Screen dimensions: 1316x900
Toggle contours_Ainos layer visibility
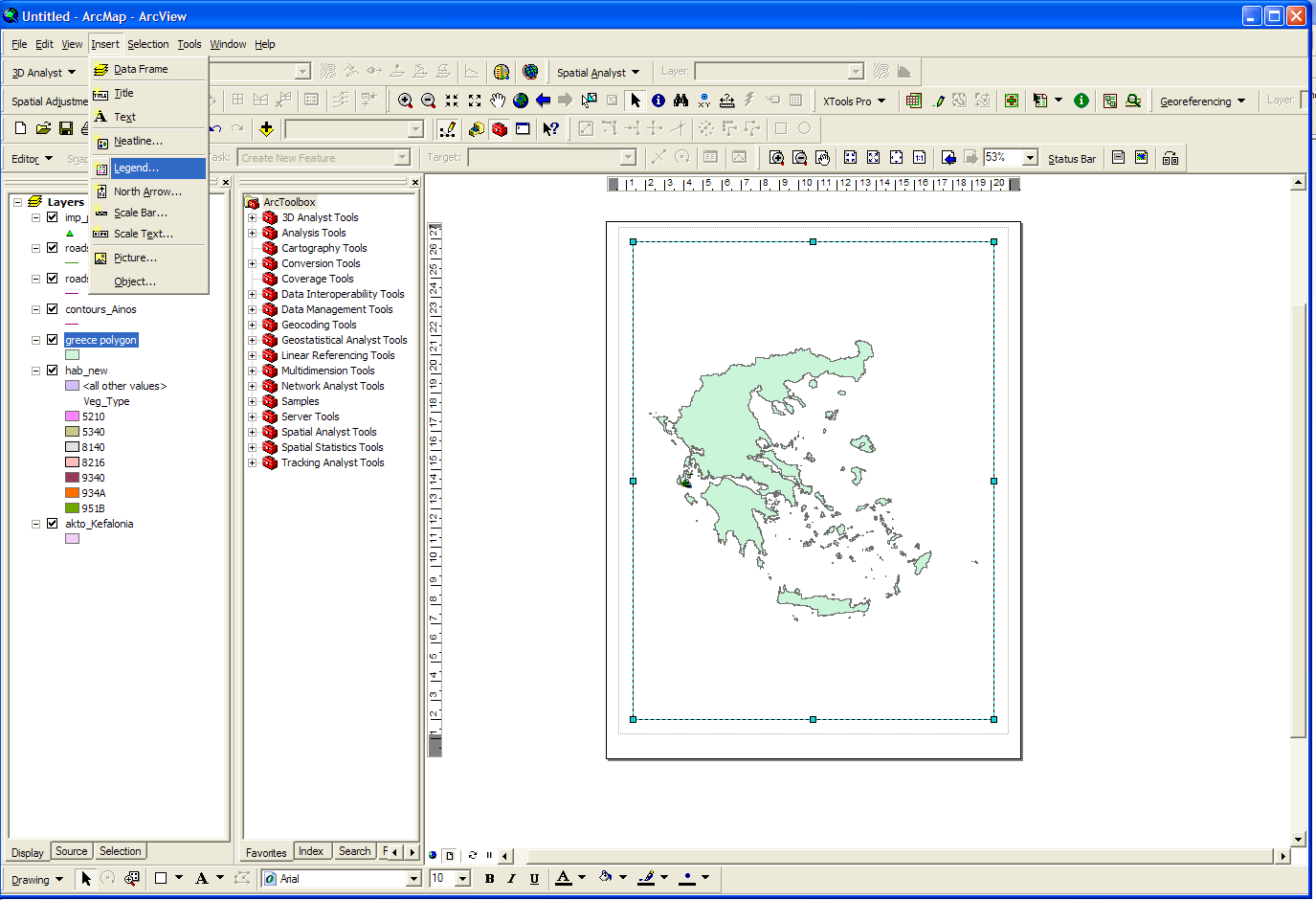(52, 309)
